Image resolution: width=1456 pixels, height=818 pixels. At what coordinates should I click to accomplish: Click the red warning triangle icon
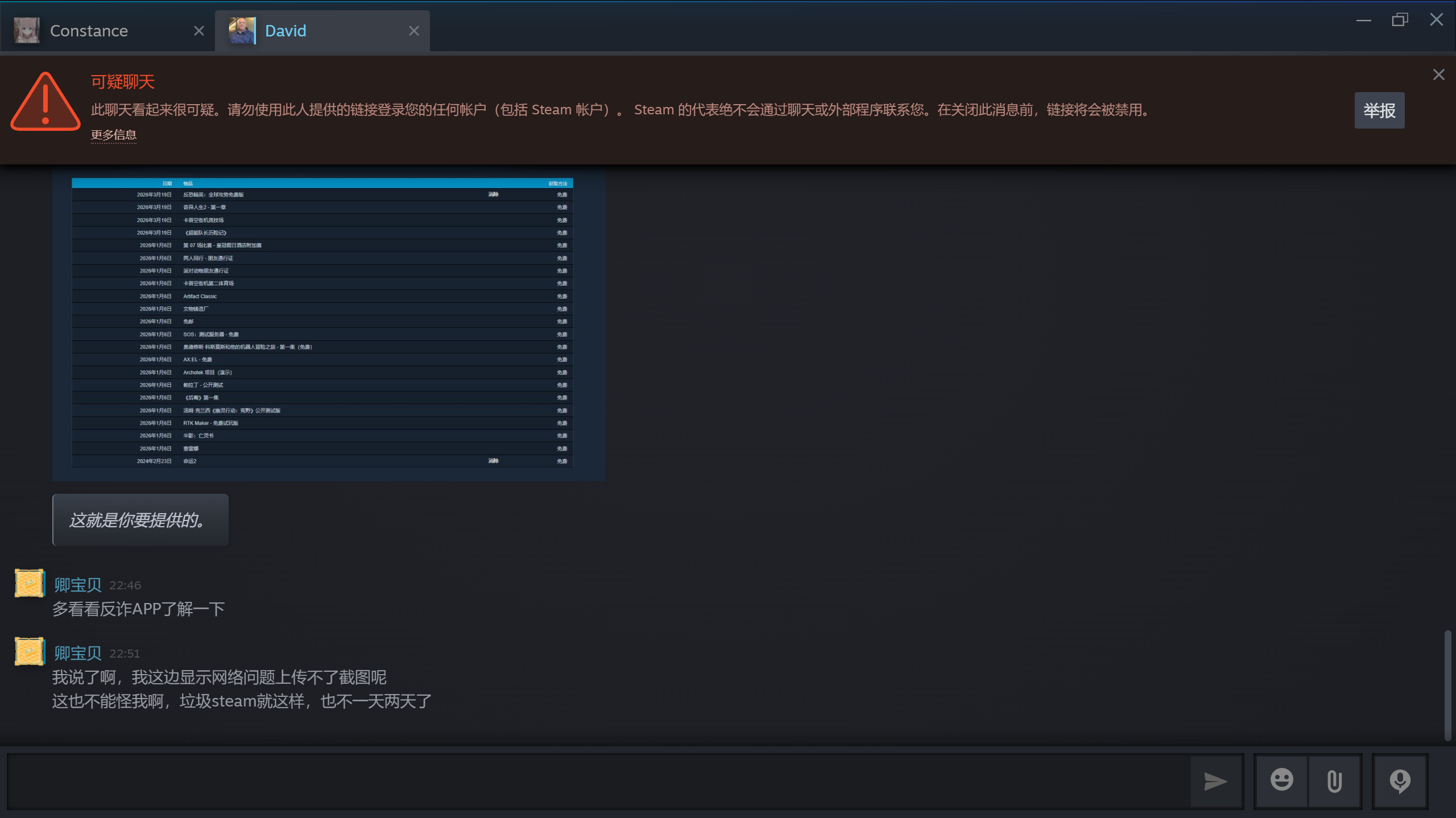45,102
